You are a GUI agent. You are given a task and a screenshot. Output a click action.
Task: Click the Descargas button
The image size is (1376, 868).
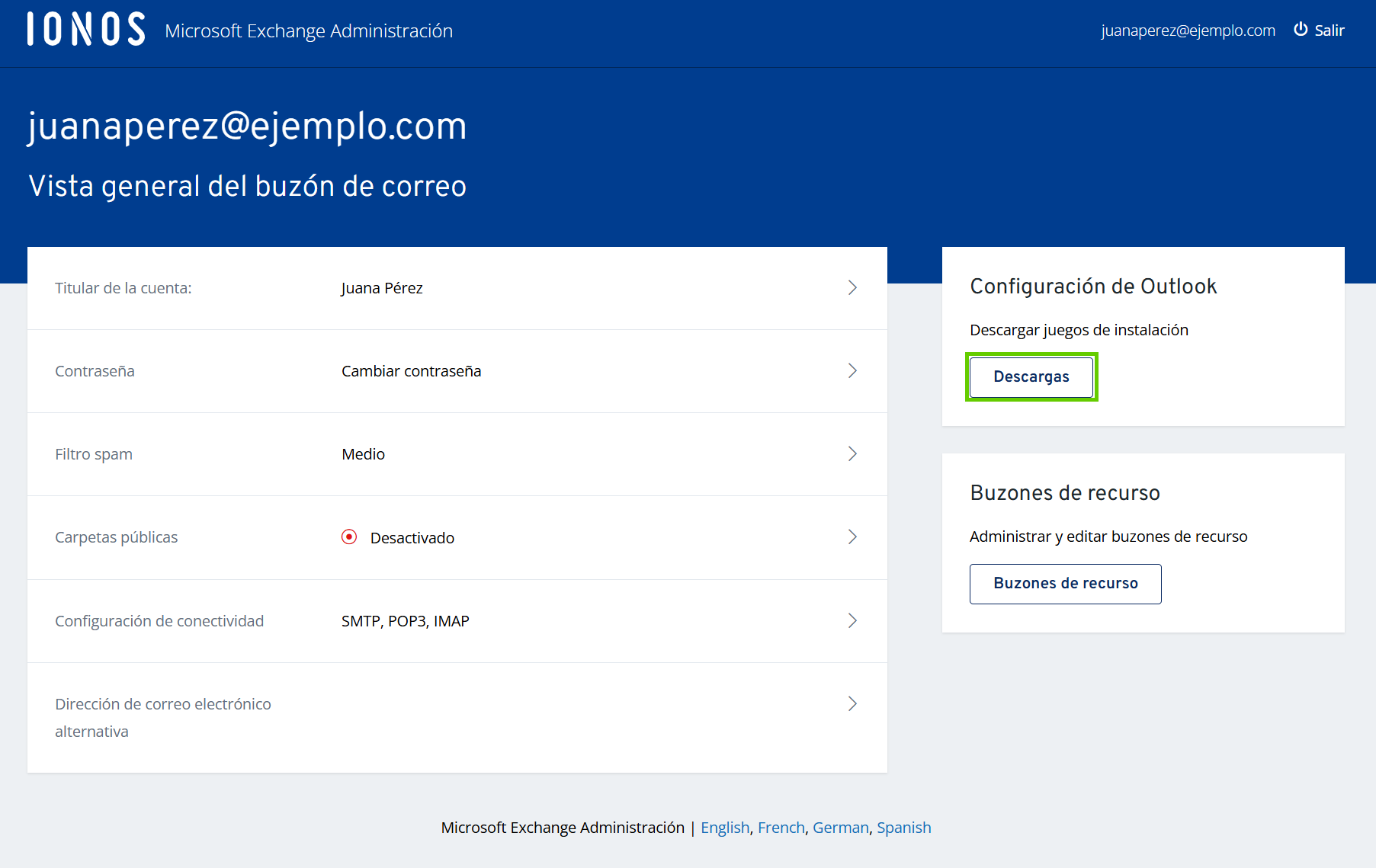(1031, 376)
